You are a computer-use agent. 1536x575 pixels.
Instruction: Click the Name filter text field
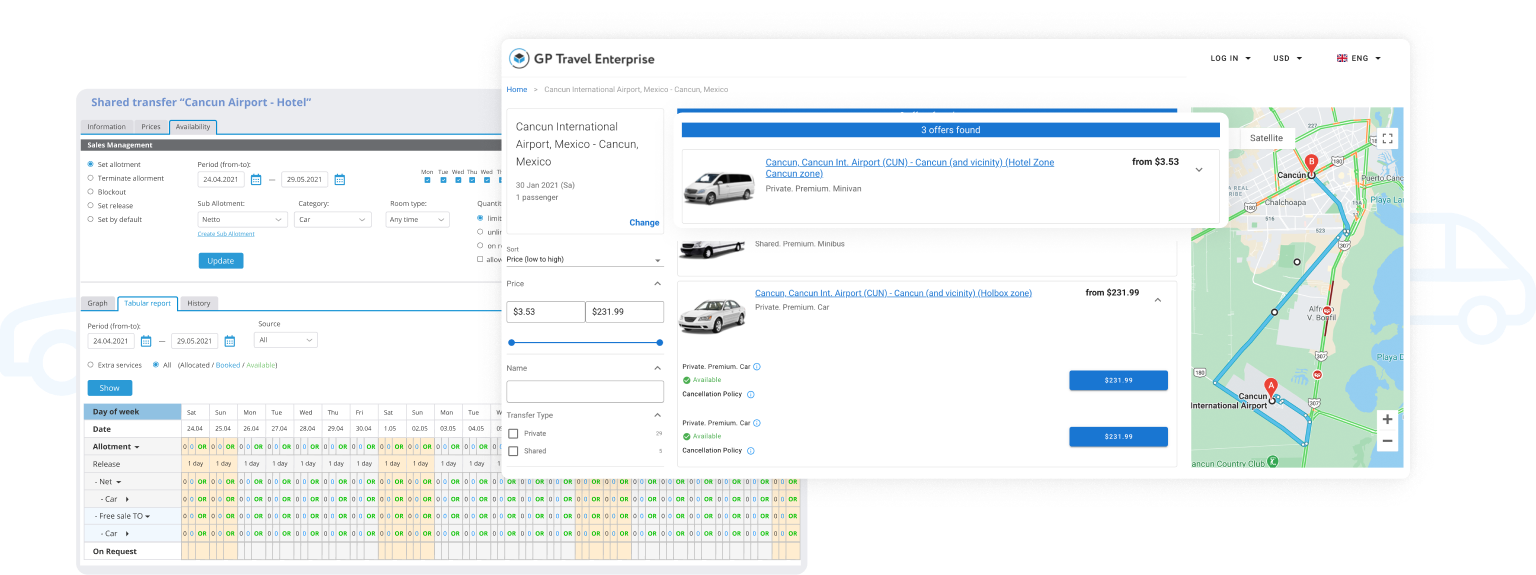[x=585, y=392]
